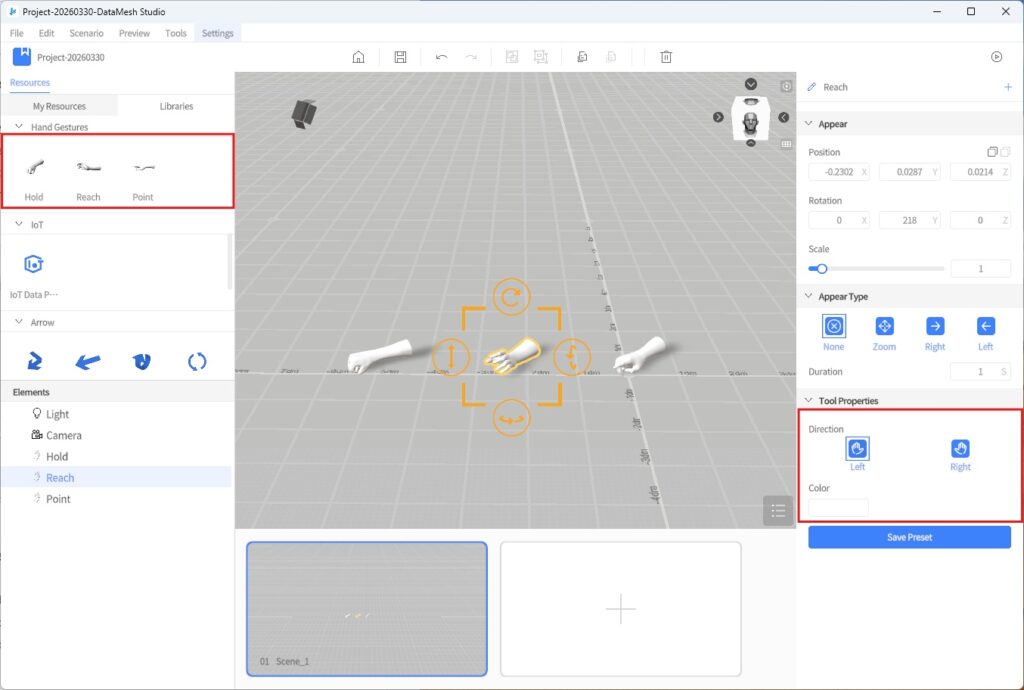Select the Camera element in list
This screenshot has width=1024, height=690.
(x=63, y=435)
